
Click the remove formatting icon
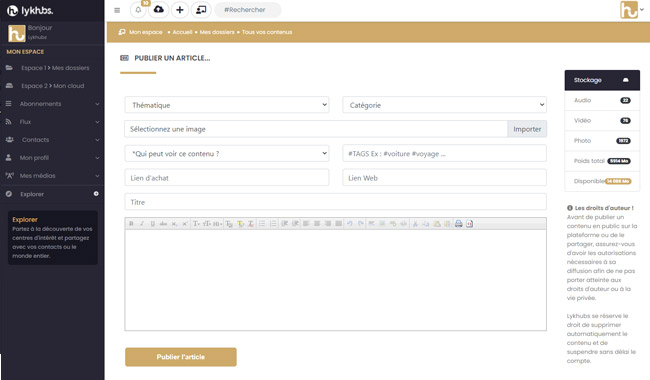coord(251,224)
